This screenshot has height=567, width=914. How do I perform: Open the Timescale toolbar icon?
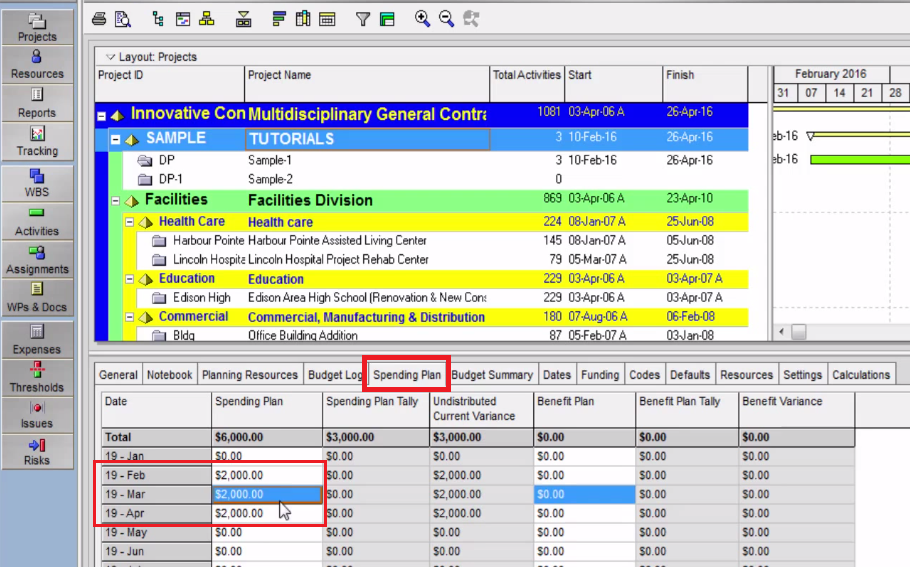click(327, 19)
